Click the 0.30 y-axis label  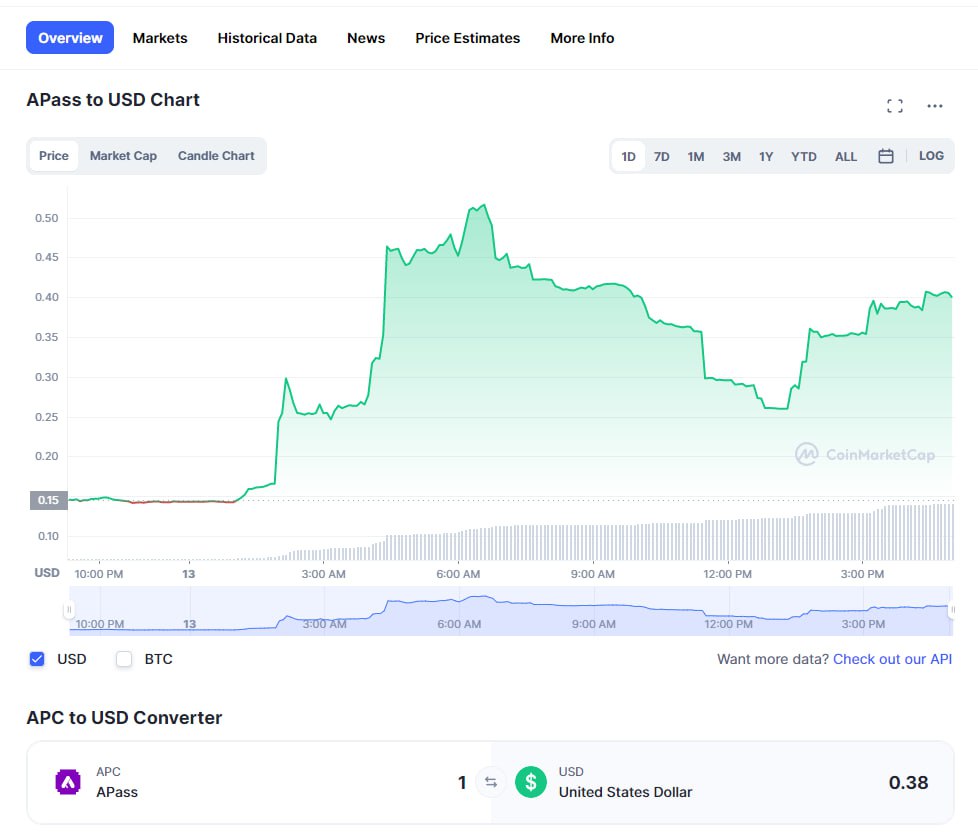point(47,377)
